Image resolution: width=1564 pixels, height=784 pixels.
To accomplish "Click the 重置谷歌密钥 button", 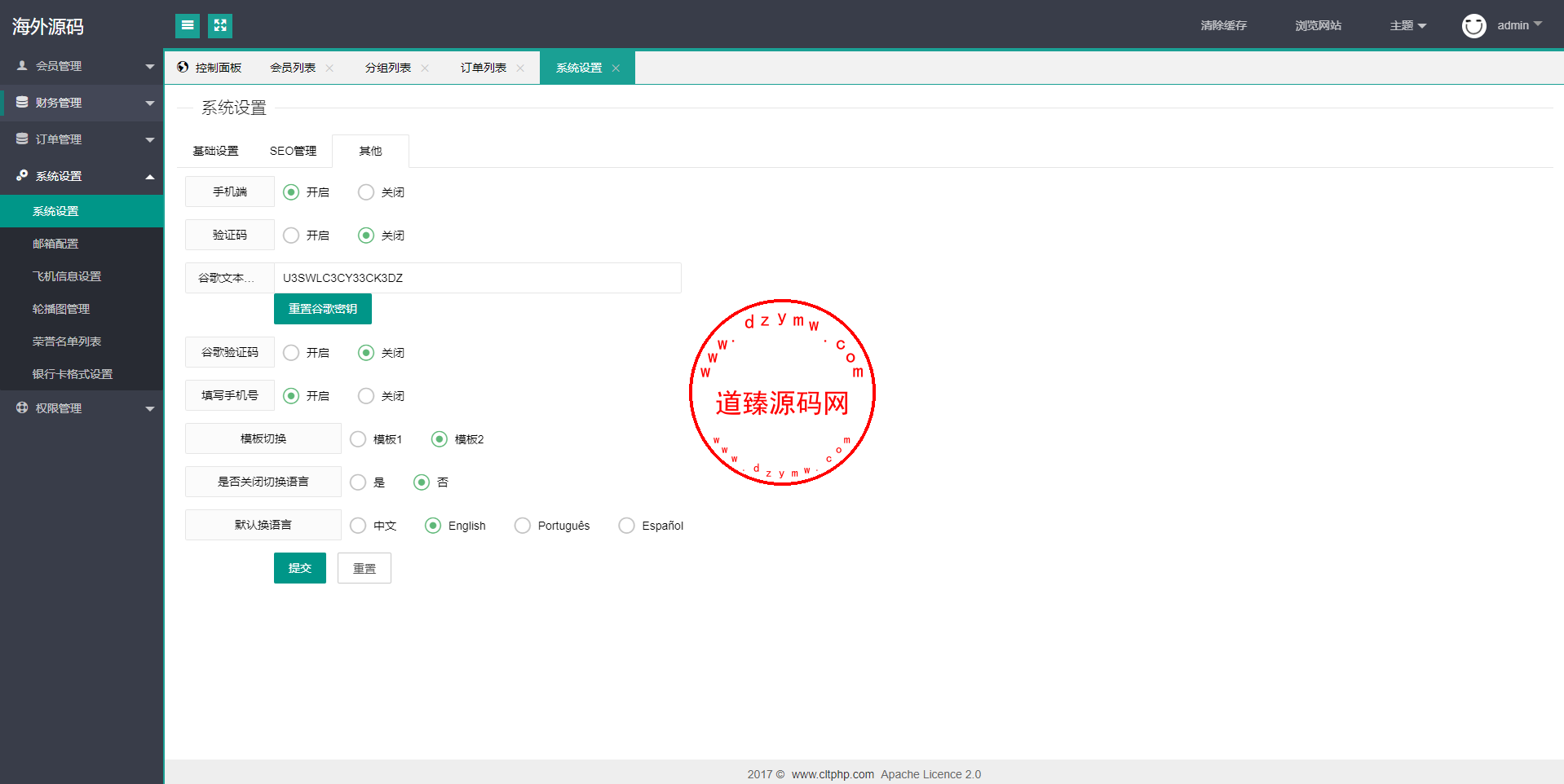I will (323, 309).
